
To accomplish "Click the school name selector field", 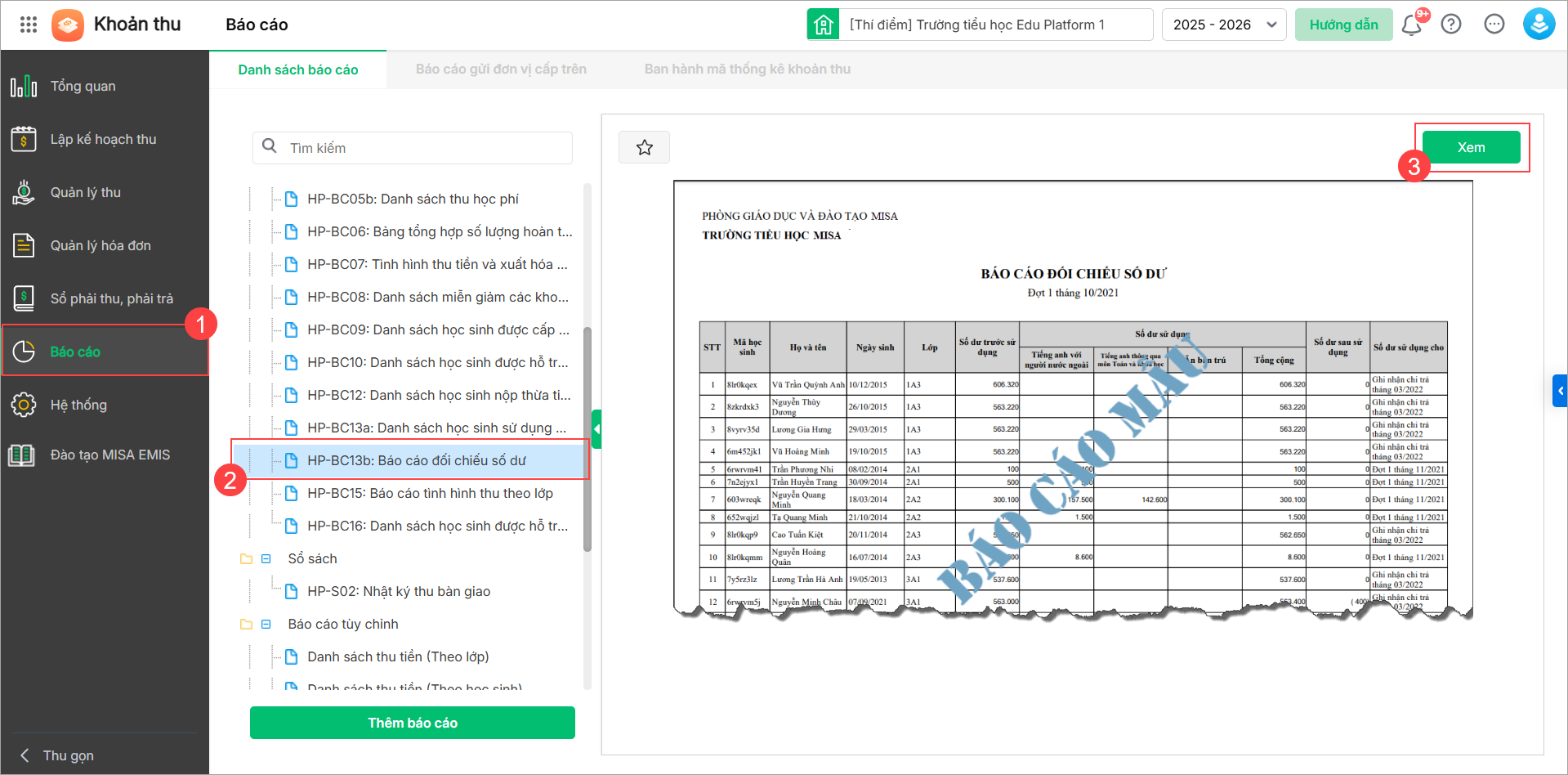I will [x=981, y=25].
